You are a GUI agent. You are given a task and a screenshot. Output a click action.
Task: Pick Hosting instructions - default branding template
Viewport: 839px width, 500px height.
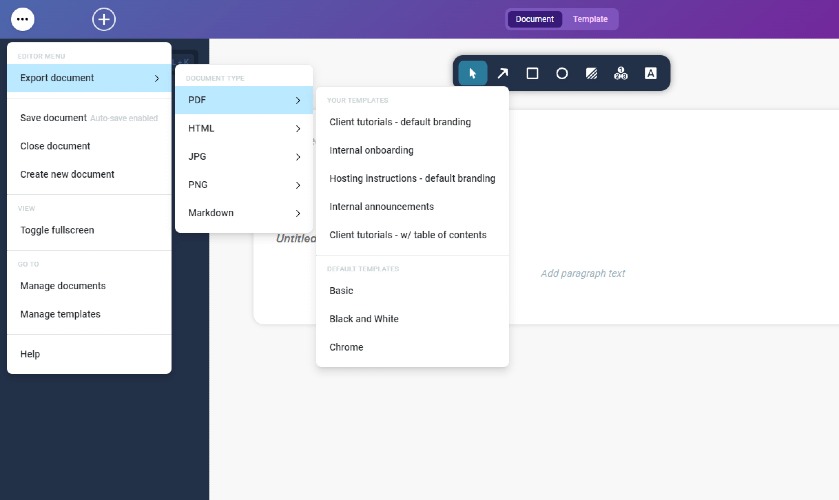(413, 178)
